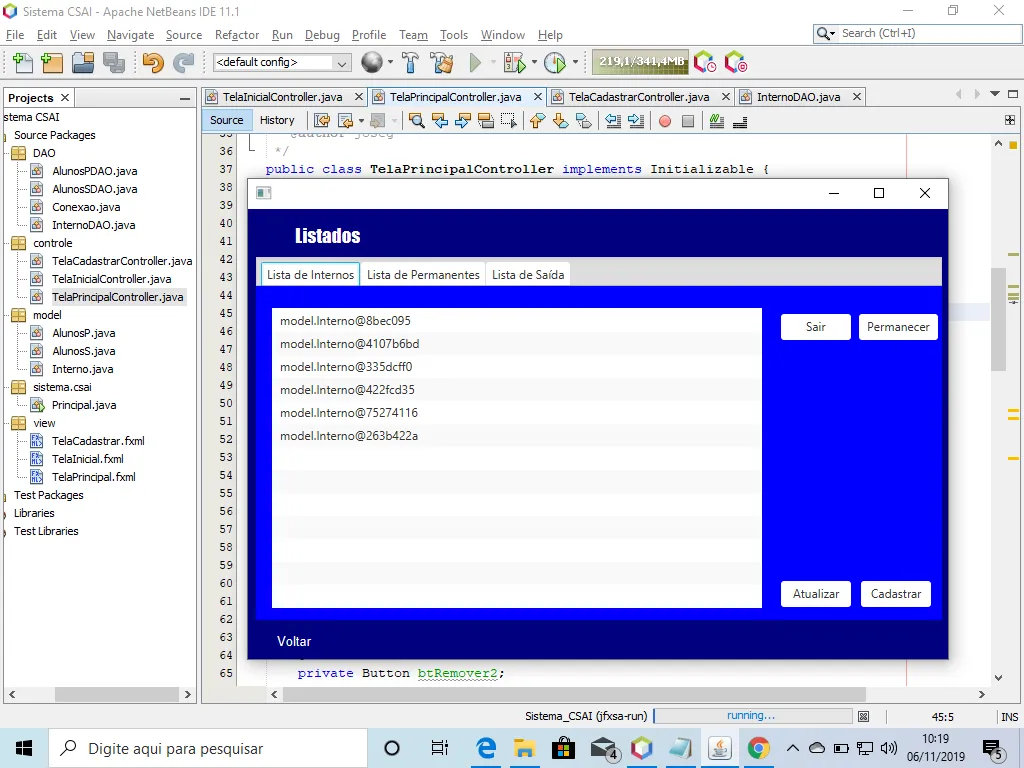Click the Last Edit icon in editor toolbar

pyautogui.click(x=322, y=121)
